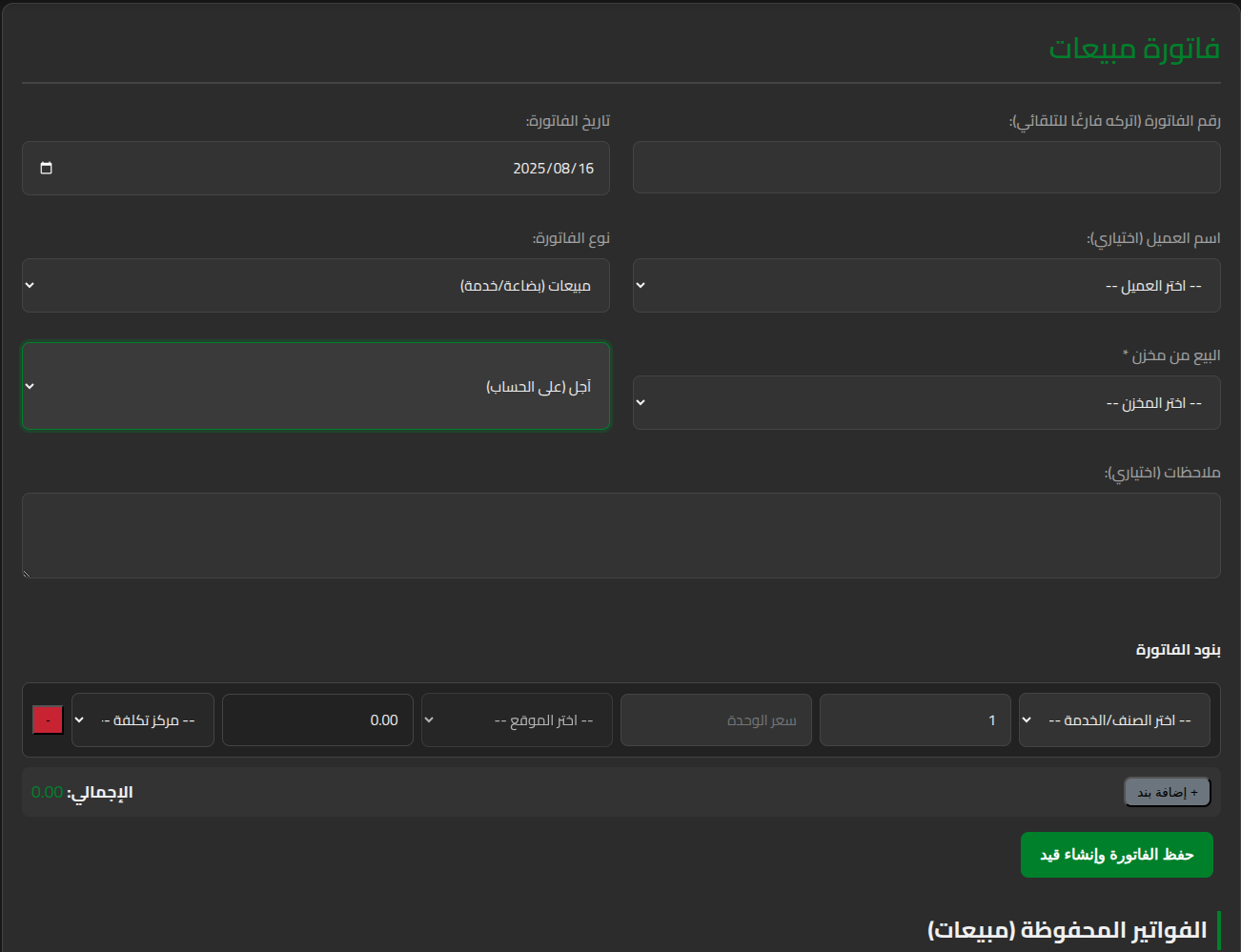Click inside the notes text area

pos(620,535)
